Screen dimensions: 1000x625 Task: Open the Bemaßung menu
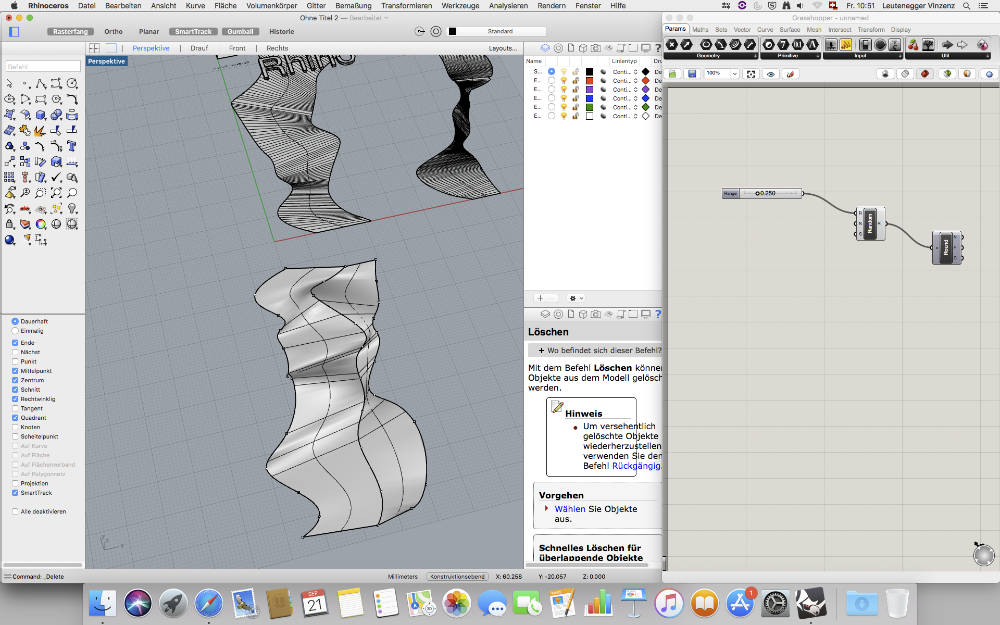353,5
